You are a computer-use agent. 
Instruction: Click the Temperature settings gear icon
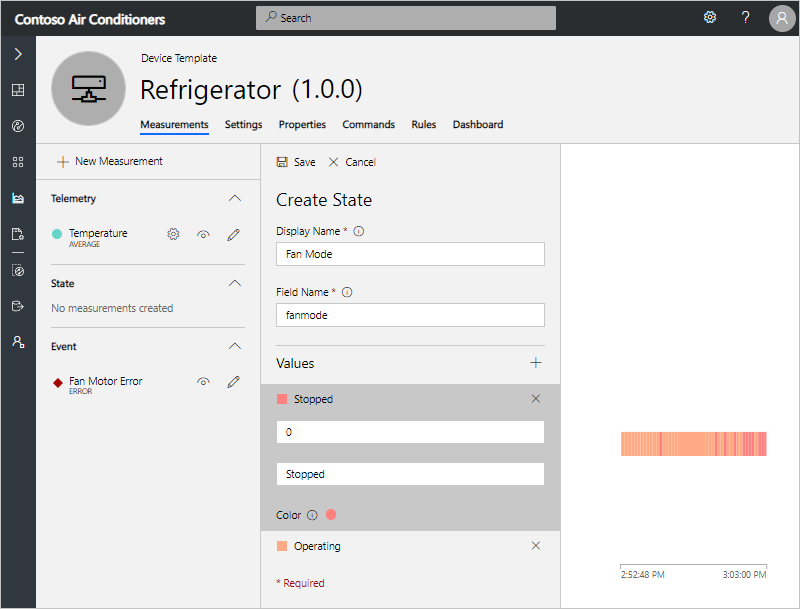pyautogui.click(x=173, y=234)
